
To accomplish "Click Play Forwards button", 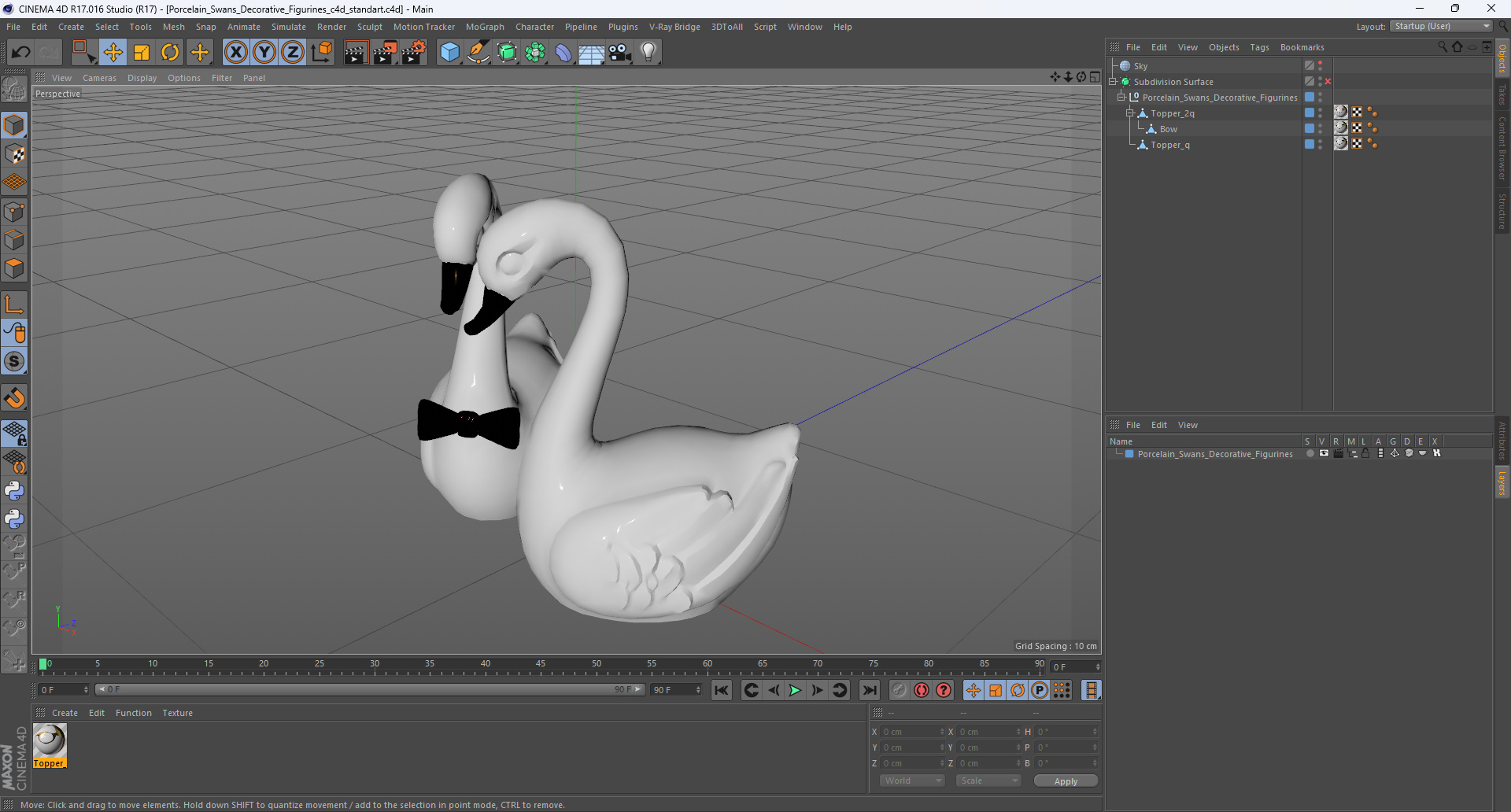I will (x=795, y=690).
